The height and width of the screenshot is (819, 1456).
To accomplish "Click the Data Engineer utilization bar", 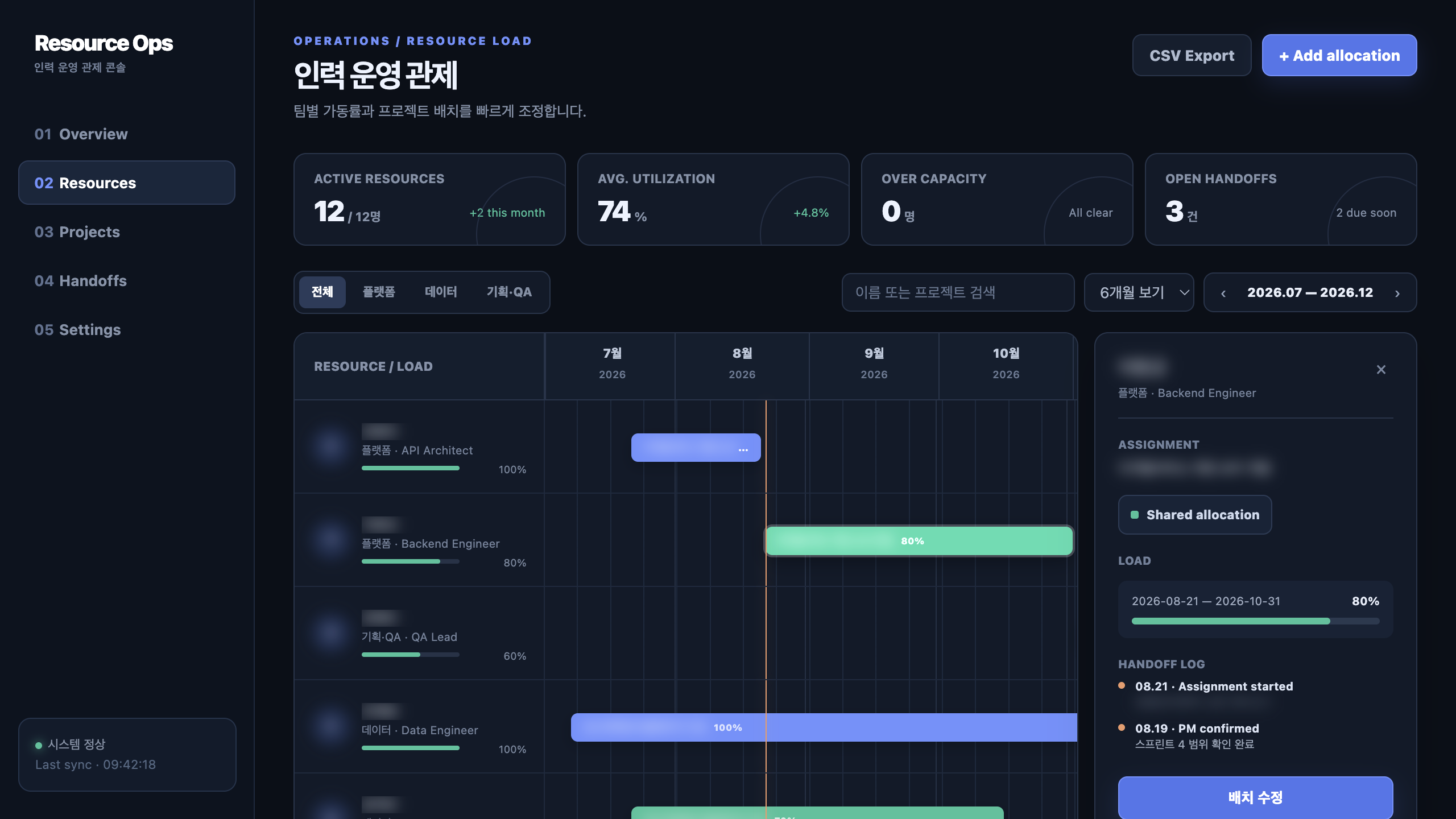I will pyautogui.click(x=411, y=748).
